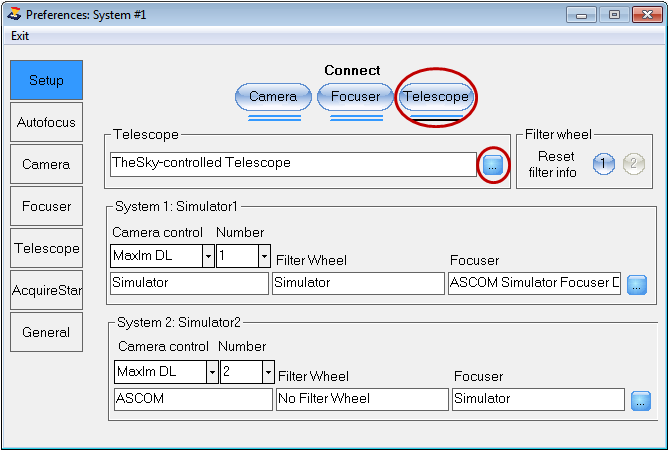Viewport: 669px width, 451px height.
Task: Open the Exit menu
Action: pyautogui.click(x=20, y=36)
